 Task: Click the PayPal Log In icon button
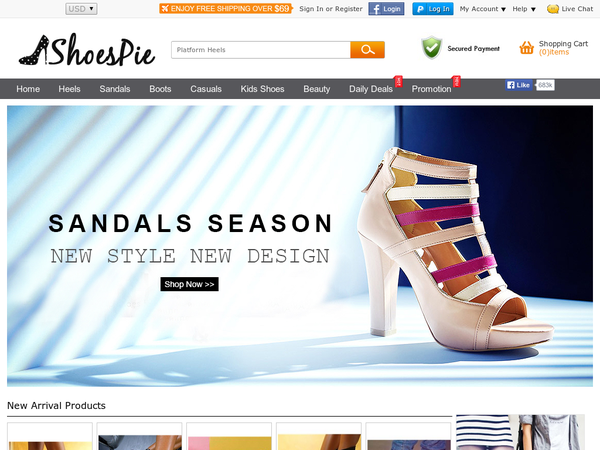433,9
